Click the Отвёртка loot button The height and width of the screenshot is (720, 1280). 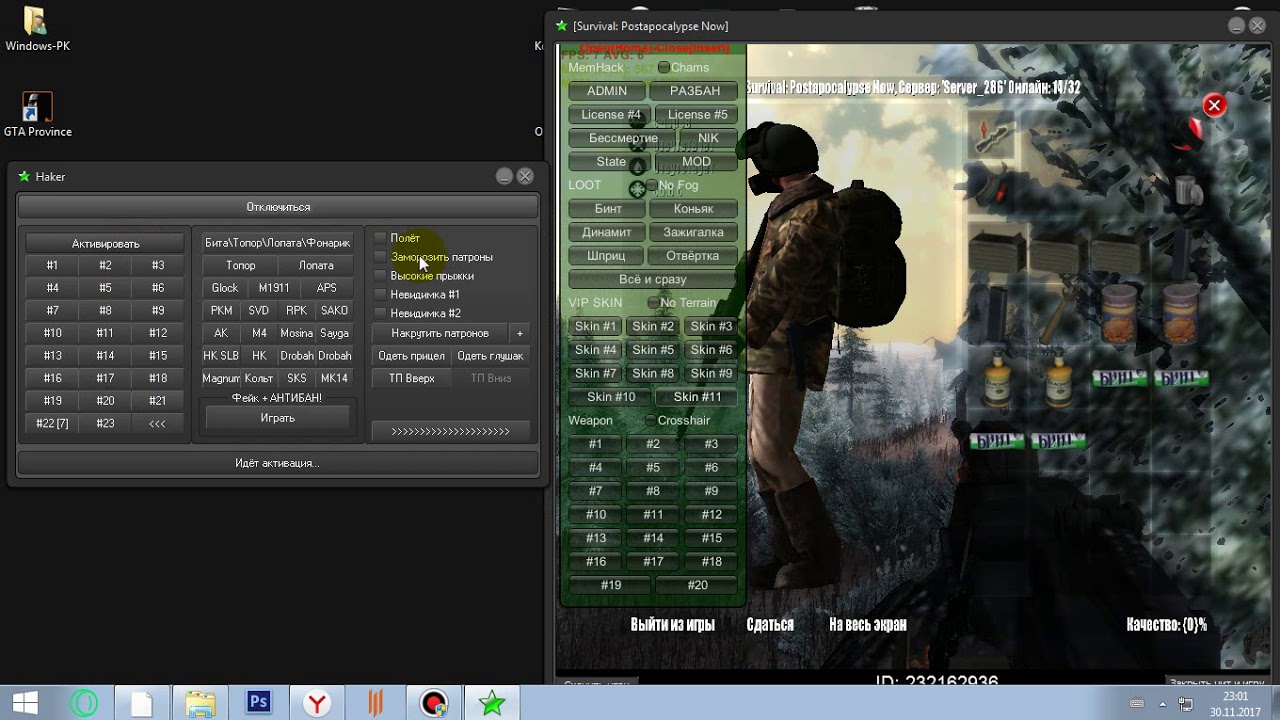click(692, 256)
